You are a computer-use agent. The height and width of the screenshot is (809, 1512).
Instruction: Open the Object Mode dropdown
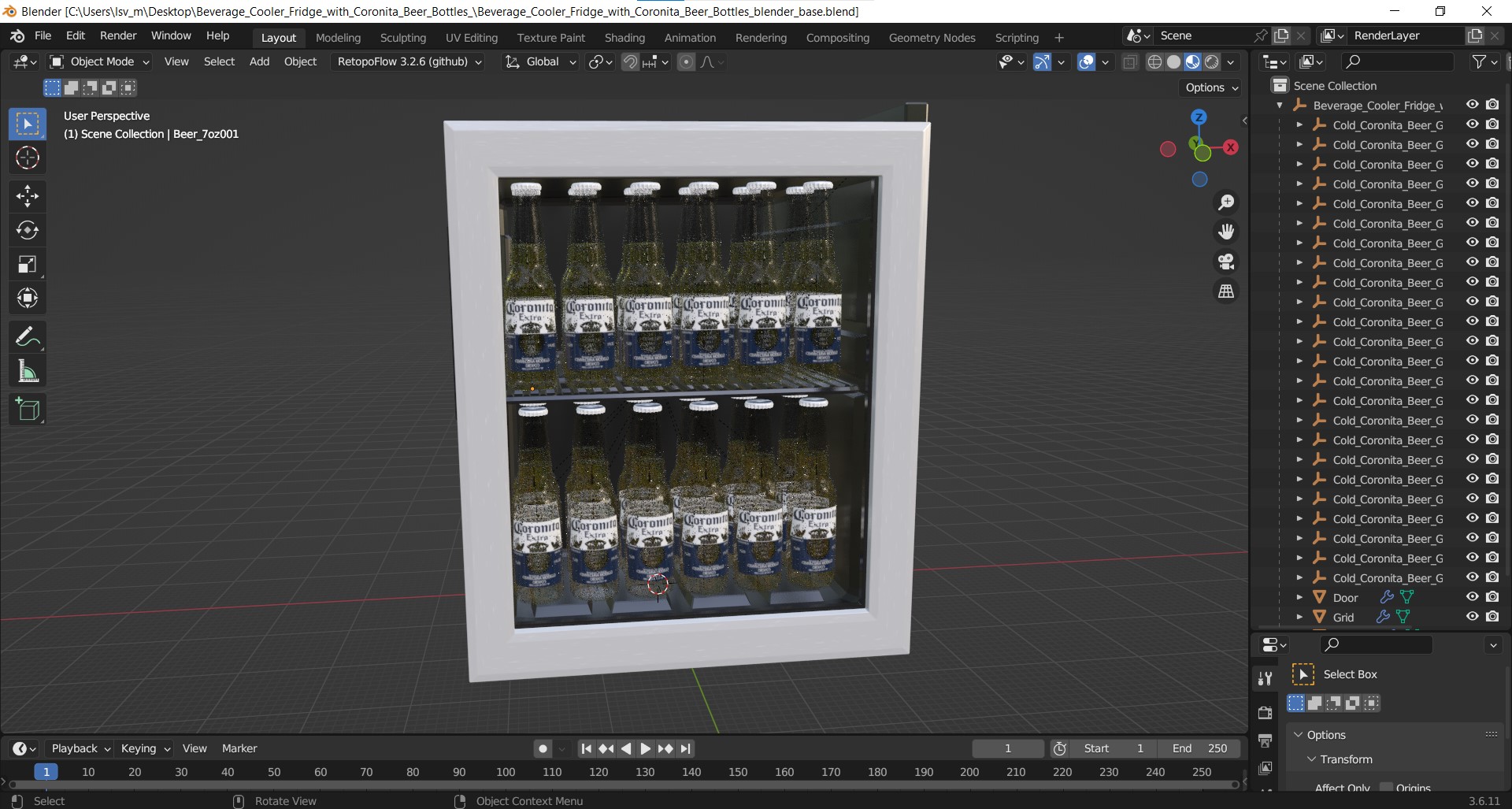[x=99, y=61]
